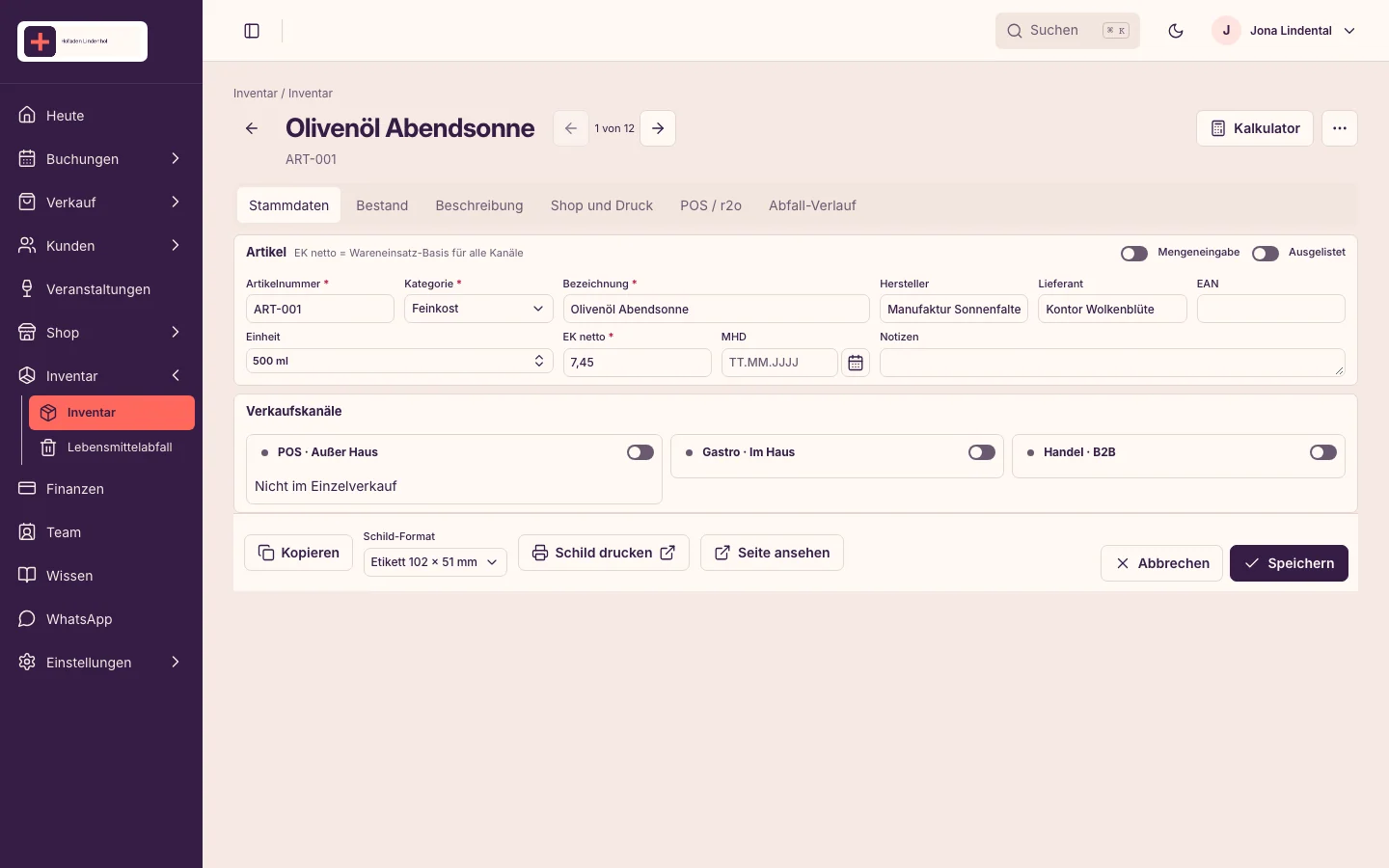
Task: Open Heute in the sidebar
Action: 101,116
